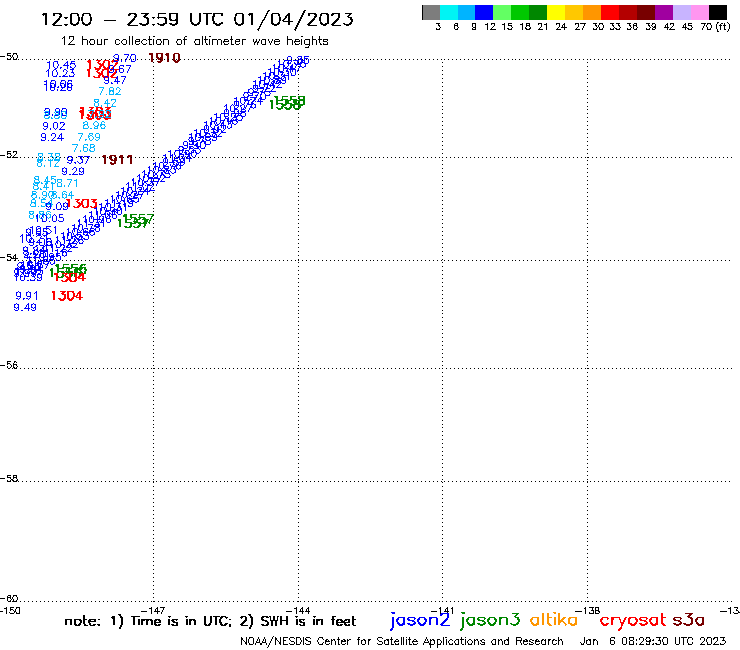Click the 9.37 wave height value
Image resolution: width=740 pixels, height=650 pixels.
click(x=78, y=160)
